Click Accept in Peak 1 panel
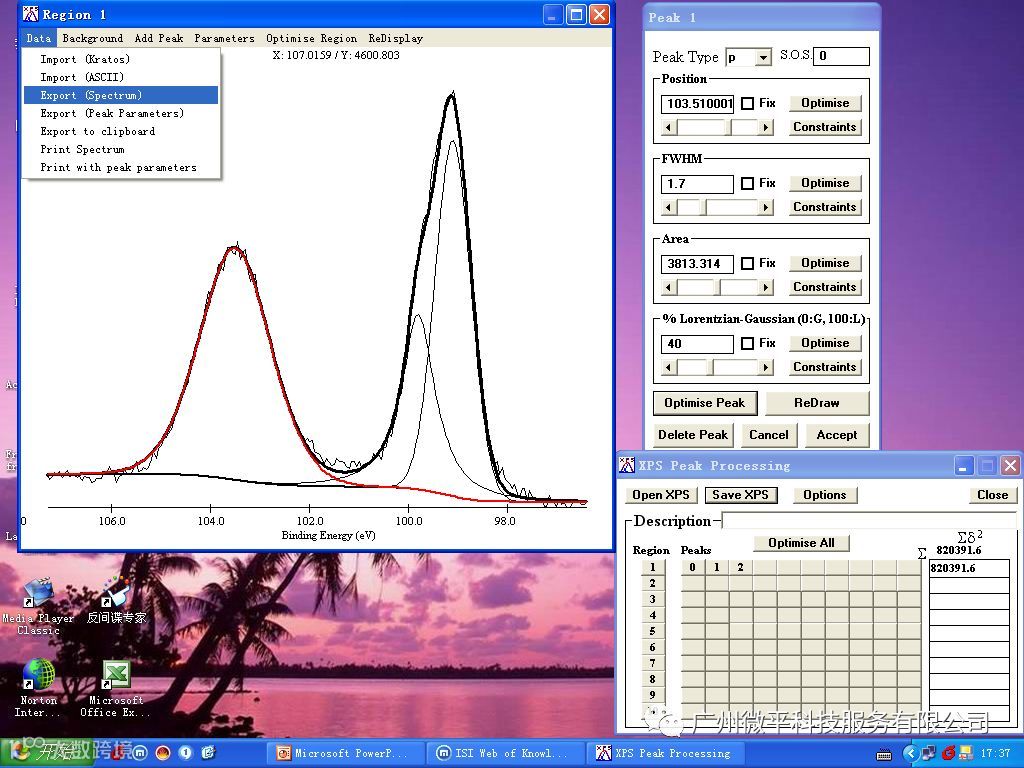 coord(837,435)
